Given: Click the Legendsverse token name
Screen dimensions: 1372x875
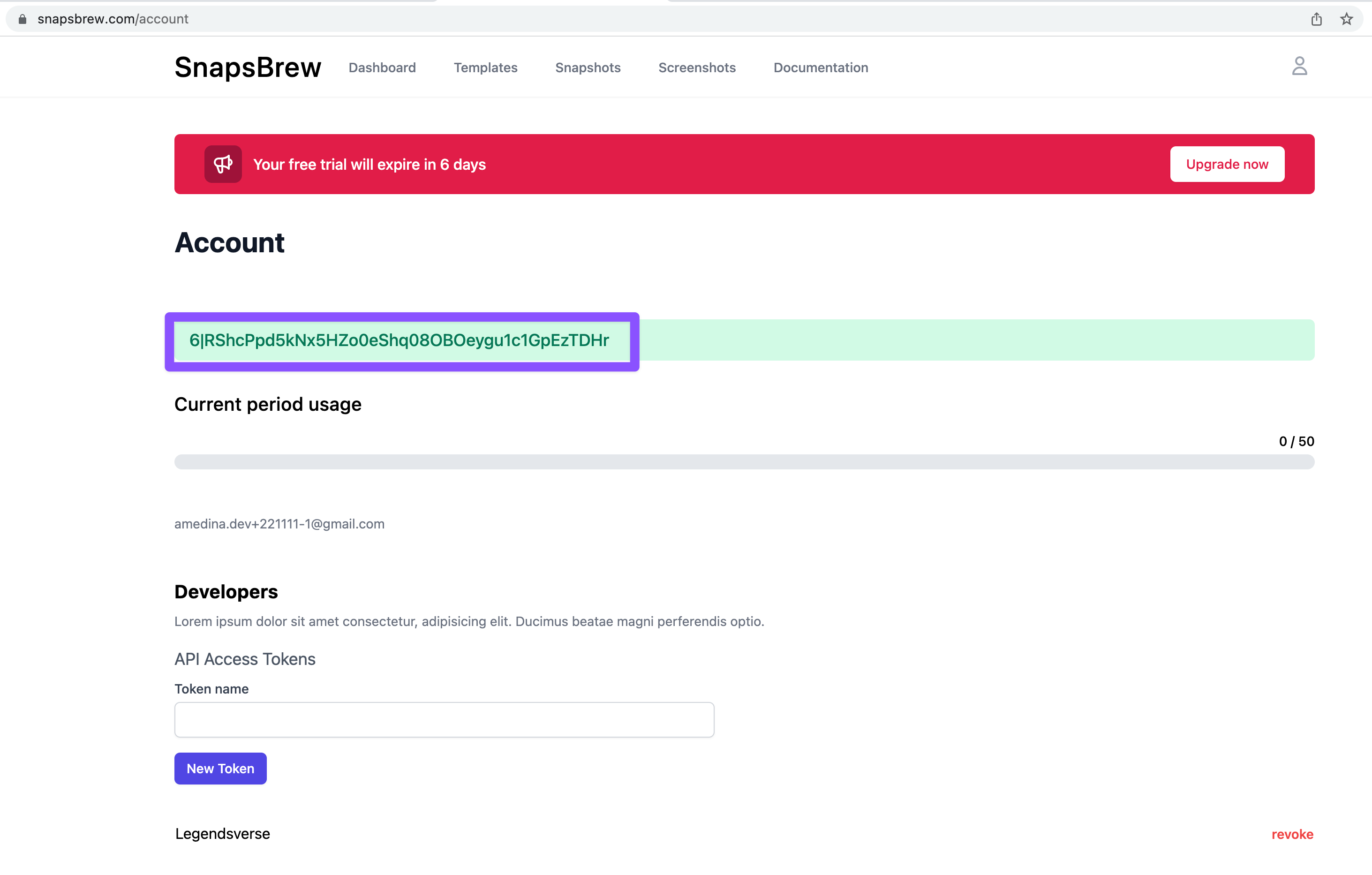Looking at the screenshot, I should tap(222, 833).
